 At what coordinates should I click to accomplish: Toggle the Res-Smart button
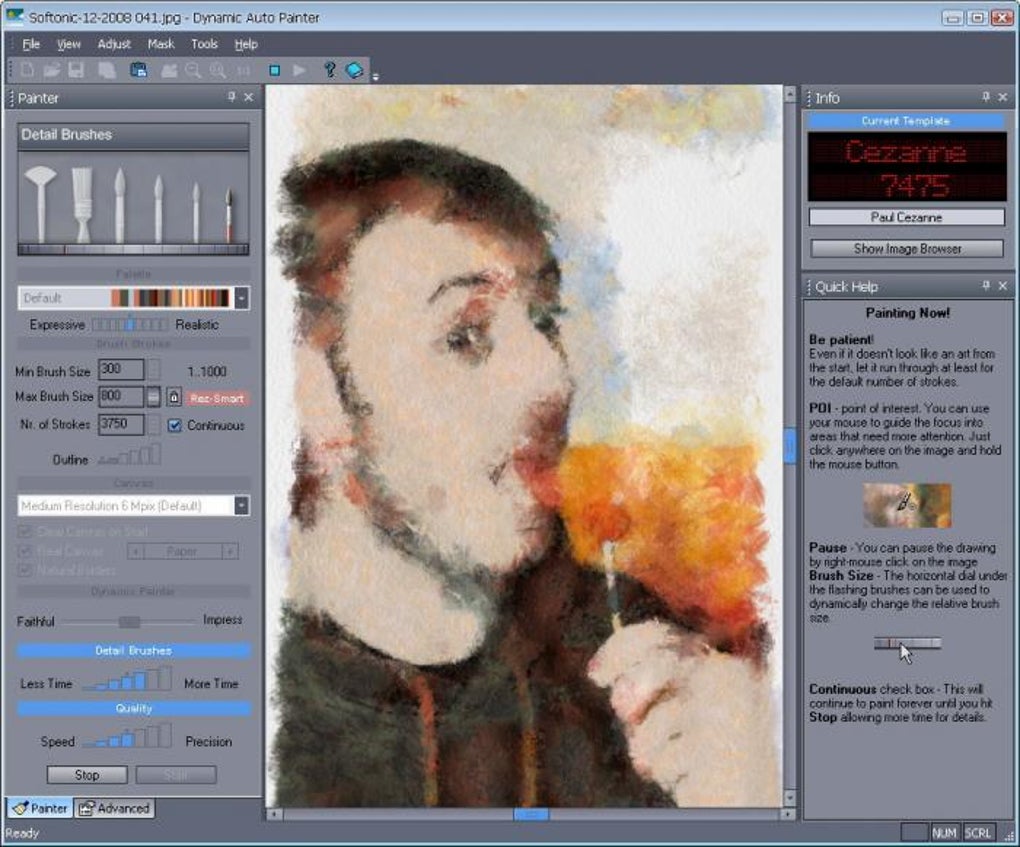[x=217, y=398]
